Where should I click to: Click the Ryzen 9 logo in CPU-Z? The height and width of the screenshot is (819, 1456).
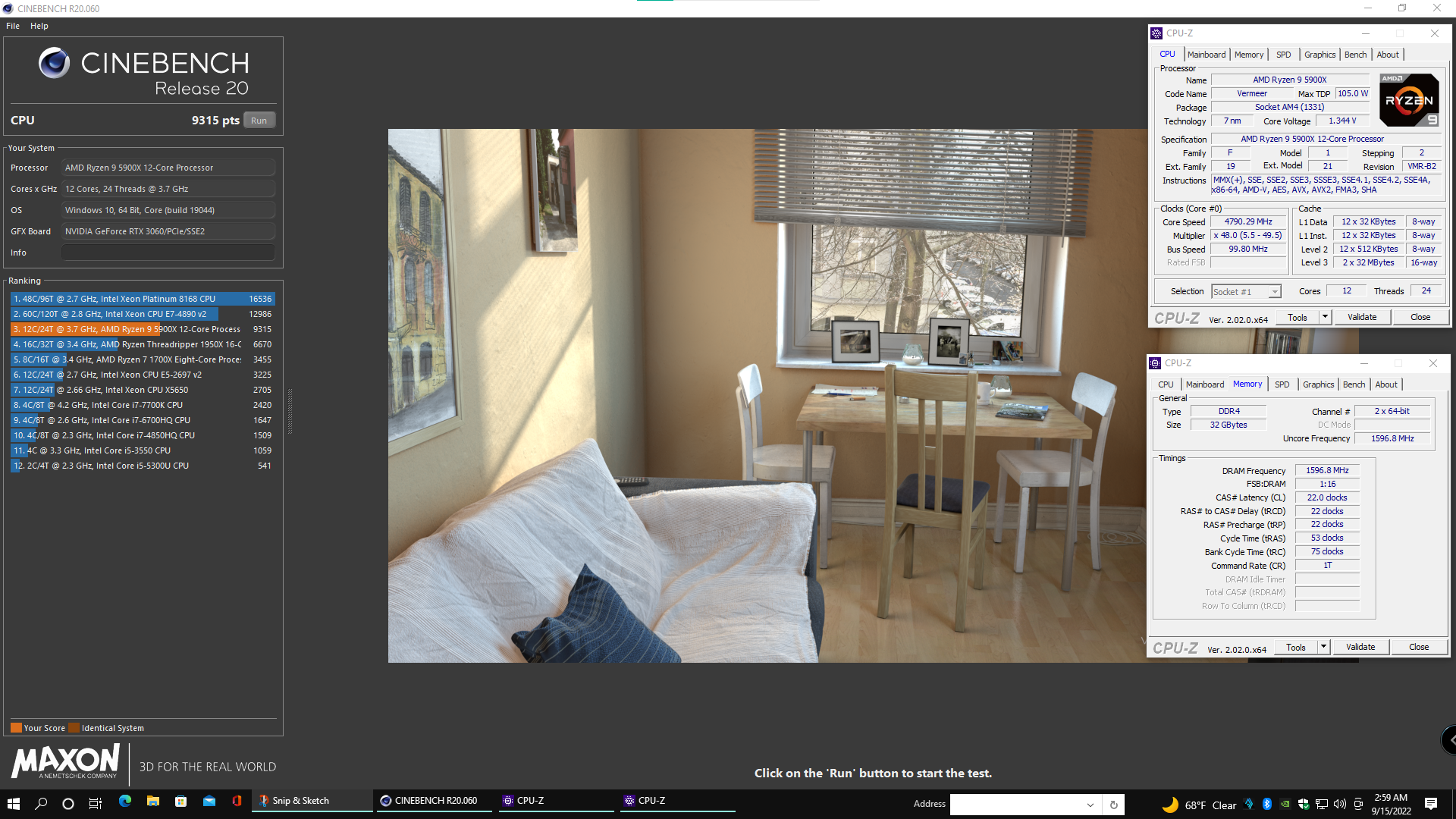(x=1409, y=100)
